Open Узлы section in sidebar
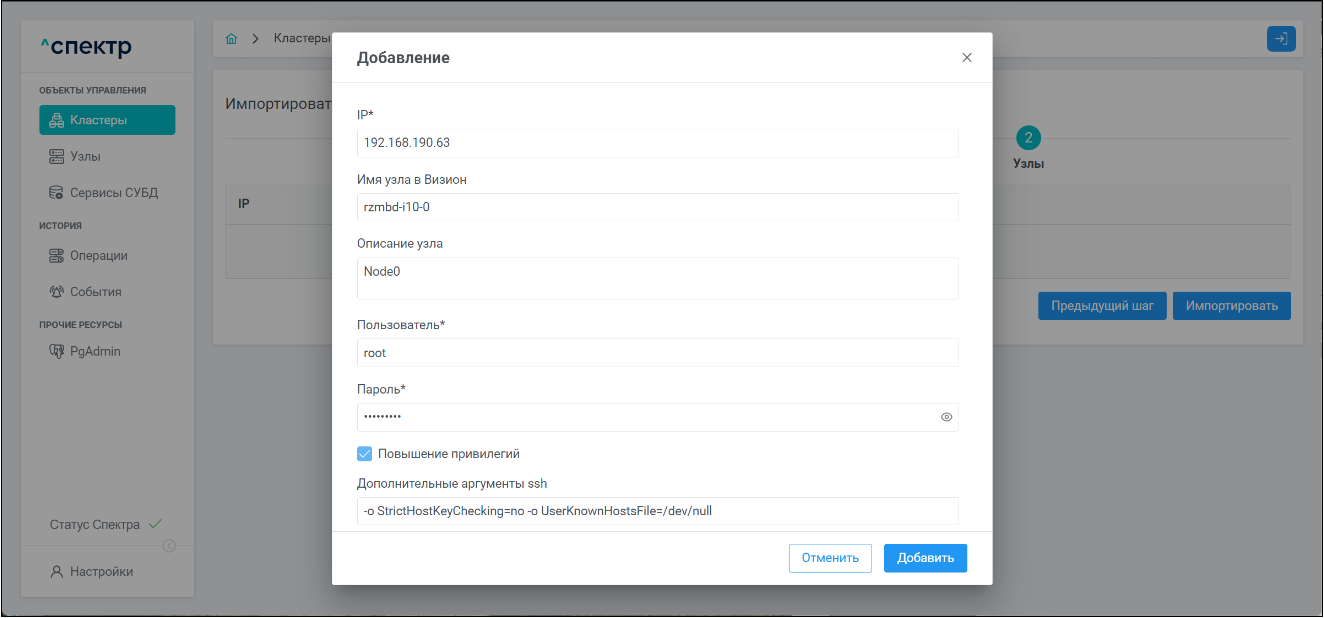The width and height of the screenshot is (1324, 618). click(x=85, y=157)
